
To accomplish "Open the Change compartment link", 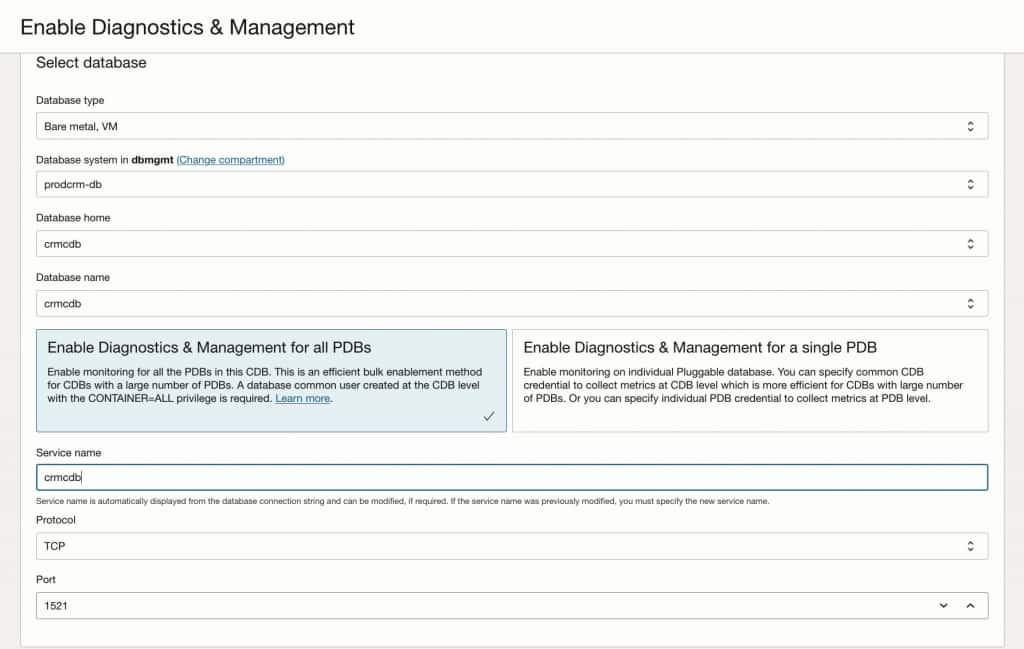I will pyautogui.click(x=231, y=160).
